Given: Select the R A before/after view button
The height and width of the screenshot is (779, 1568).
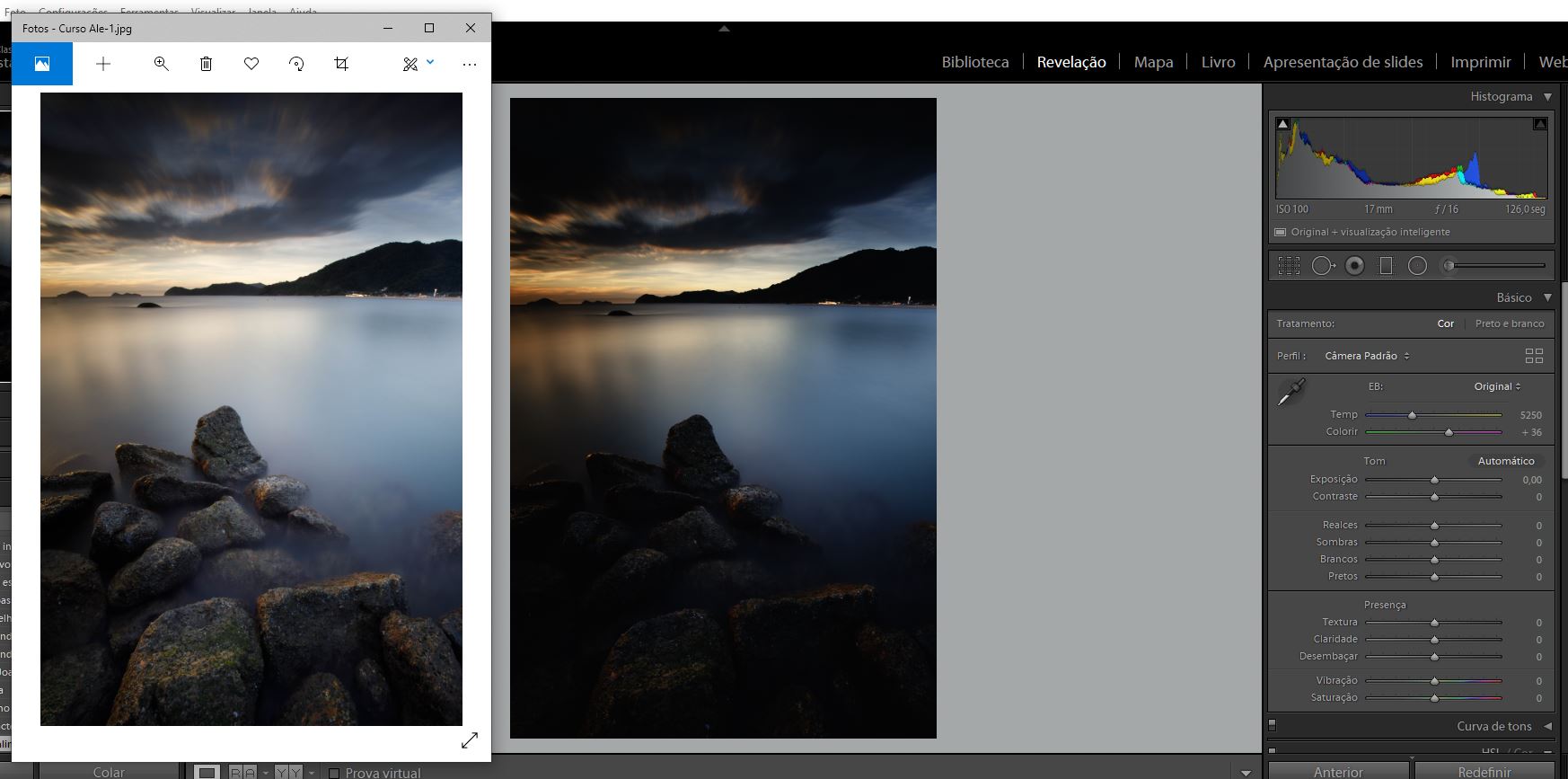Looking at the screenshot, I should [242, 772].
